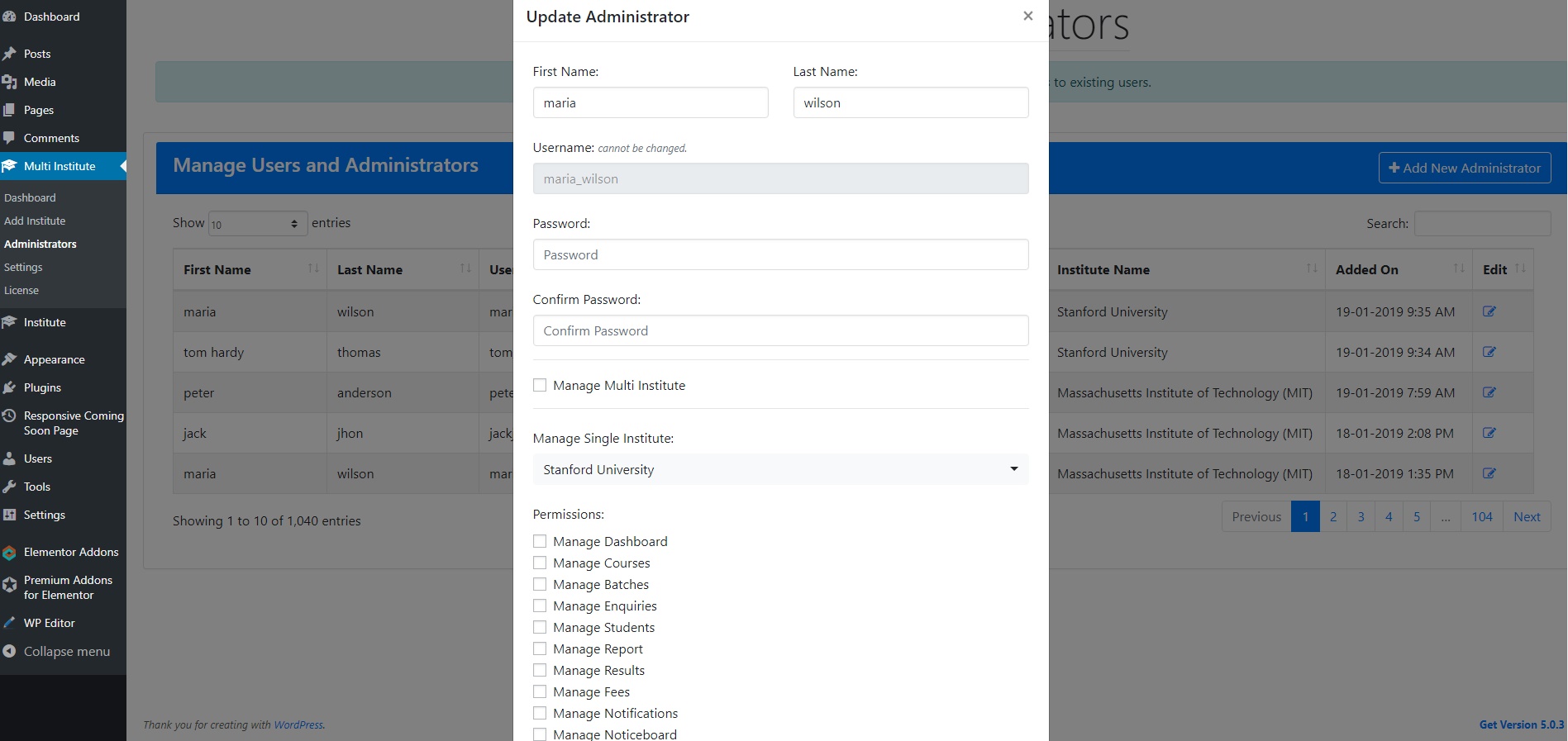Open Add Institute submenu item

point(35,221)
